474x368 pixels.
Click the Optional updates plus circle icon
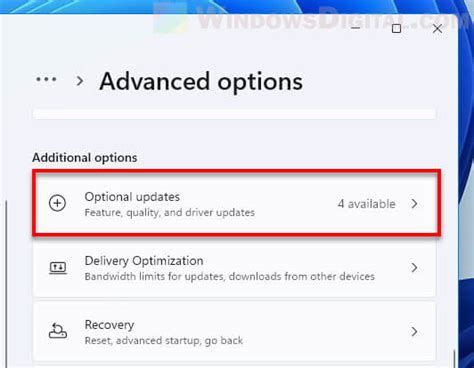[x=57, y=203]
